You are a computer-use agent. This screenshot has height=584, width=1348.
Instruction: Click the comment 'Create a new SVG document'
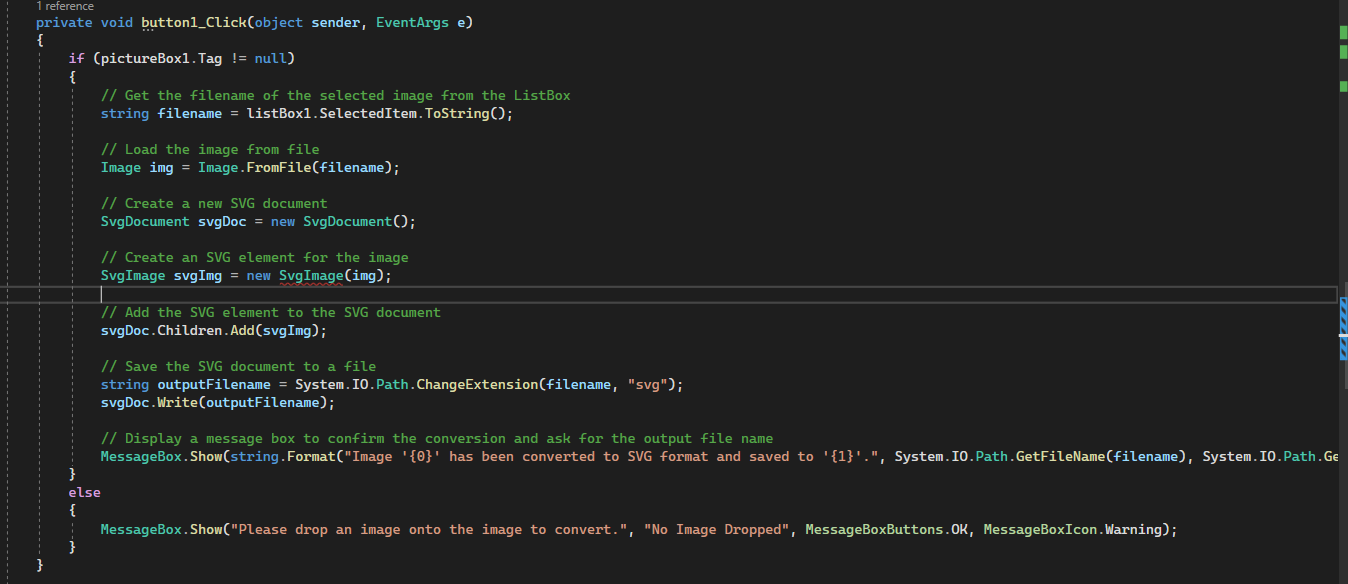(x=226, y=203)
